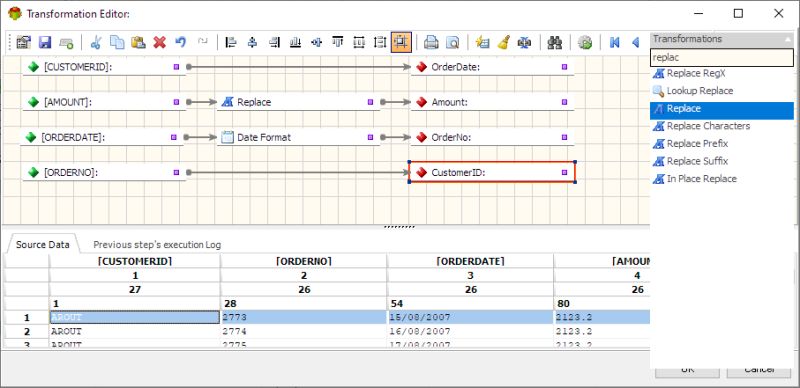
Task: Click the auto-map arrows icon
Action: tap(524, 42)
